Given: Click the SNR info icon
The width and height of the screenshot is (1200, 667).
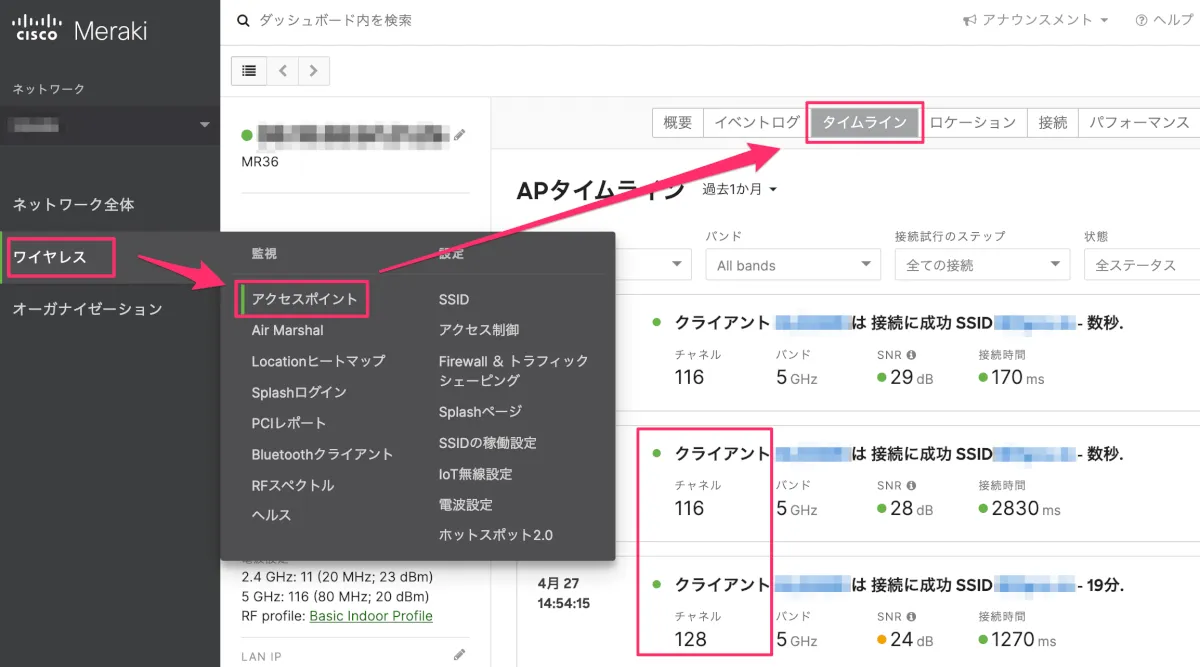Looking at the screenshot, I should pos(911,354).
